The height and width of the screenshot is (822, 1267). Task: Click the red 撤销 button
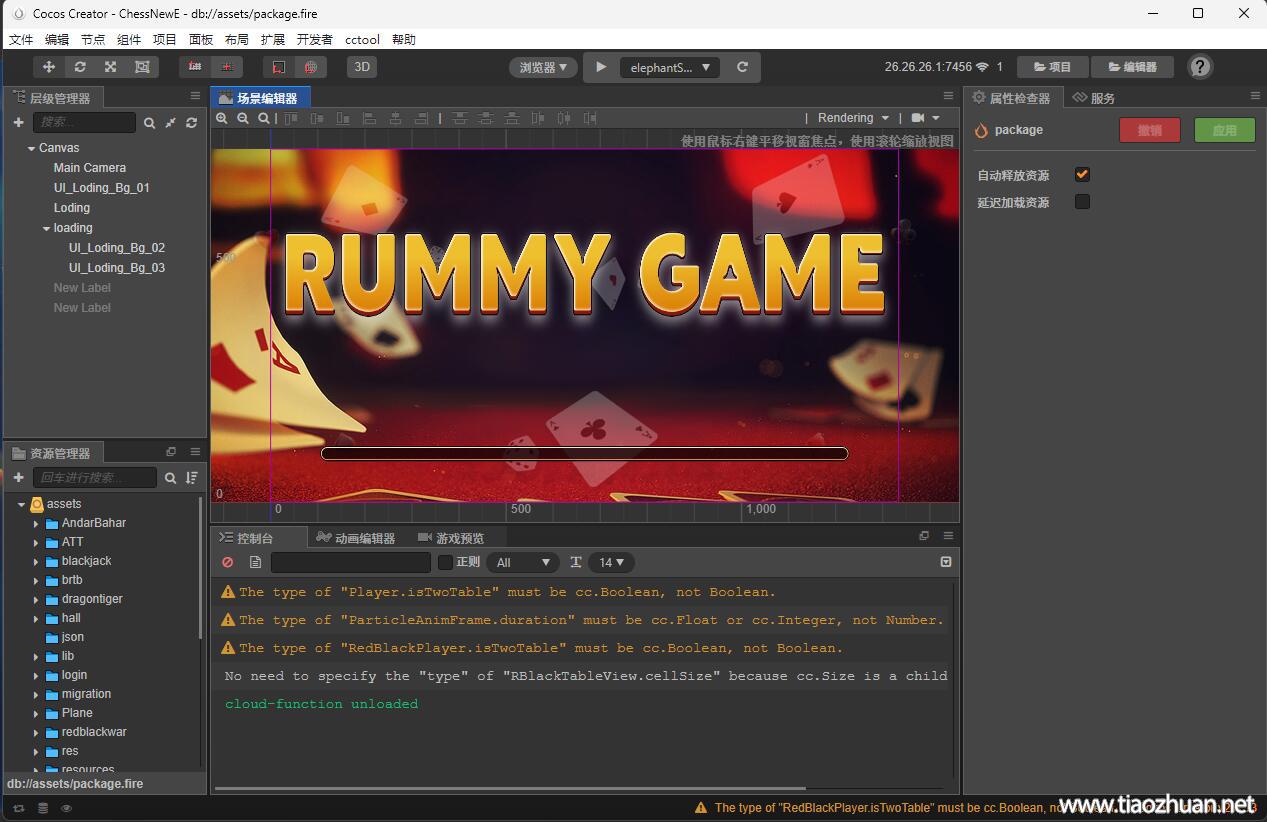click(1149, 130)
